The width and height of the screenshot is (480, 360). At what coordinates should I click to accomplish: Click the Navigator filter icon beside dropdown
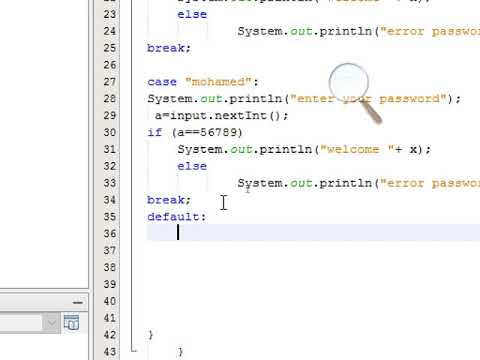pyautogui.click(x=71, y=322)
